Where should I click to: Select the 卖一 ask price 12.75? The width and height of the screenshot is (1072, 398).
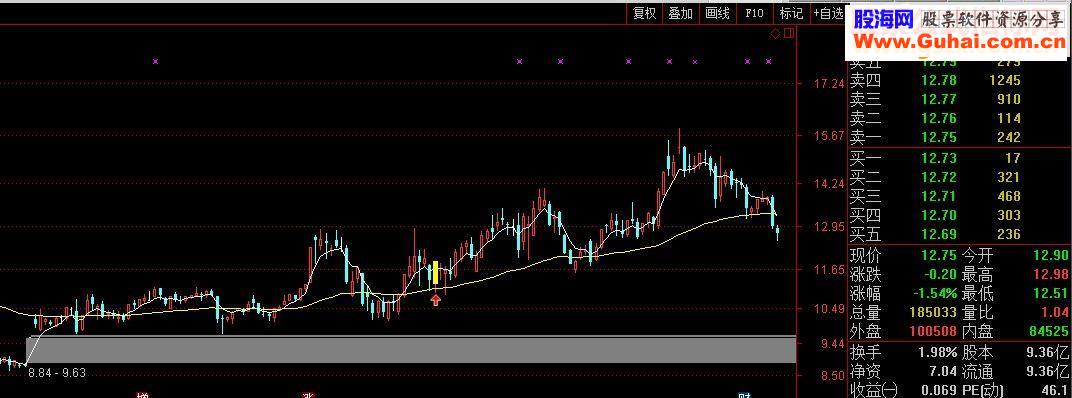pos(938,137)
